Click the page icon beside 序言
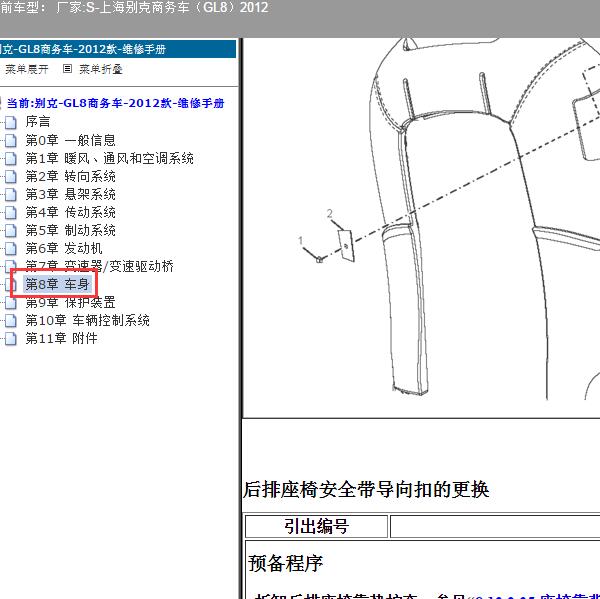The image size is (600, 599). tap(11, 122)
